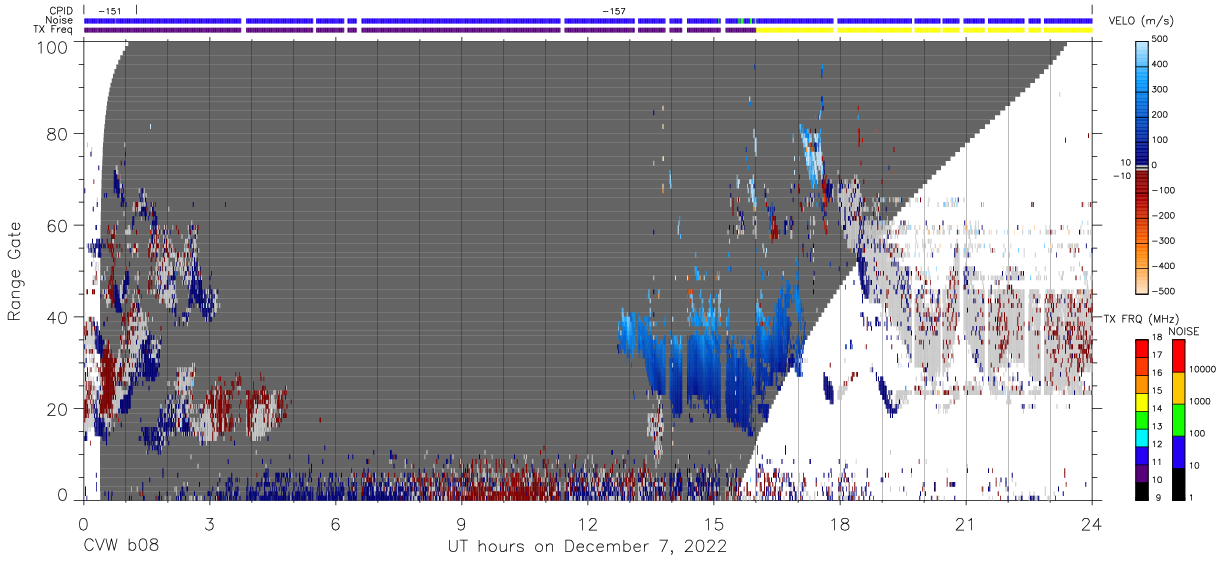Pick the red 17–18 MHz frequency swatch
This screenshot has width=1228, height=567.
[x=1142, y=347]
